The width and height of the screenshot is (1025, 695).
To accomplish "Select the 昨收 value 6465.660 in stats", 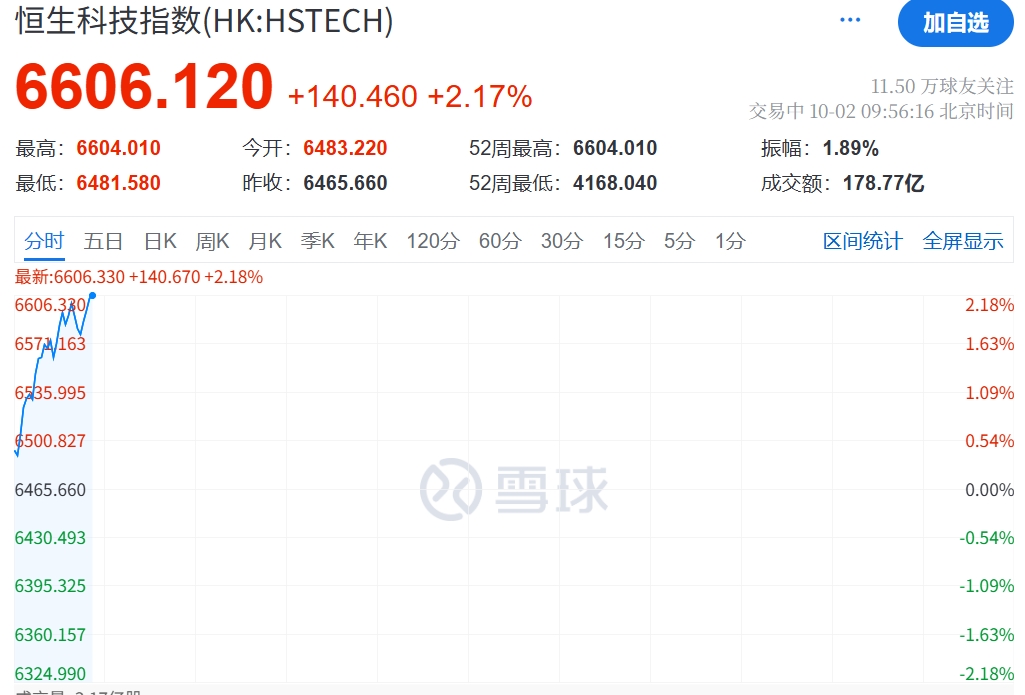I will click(345, 183).
